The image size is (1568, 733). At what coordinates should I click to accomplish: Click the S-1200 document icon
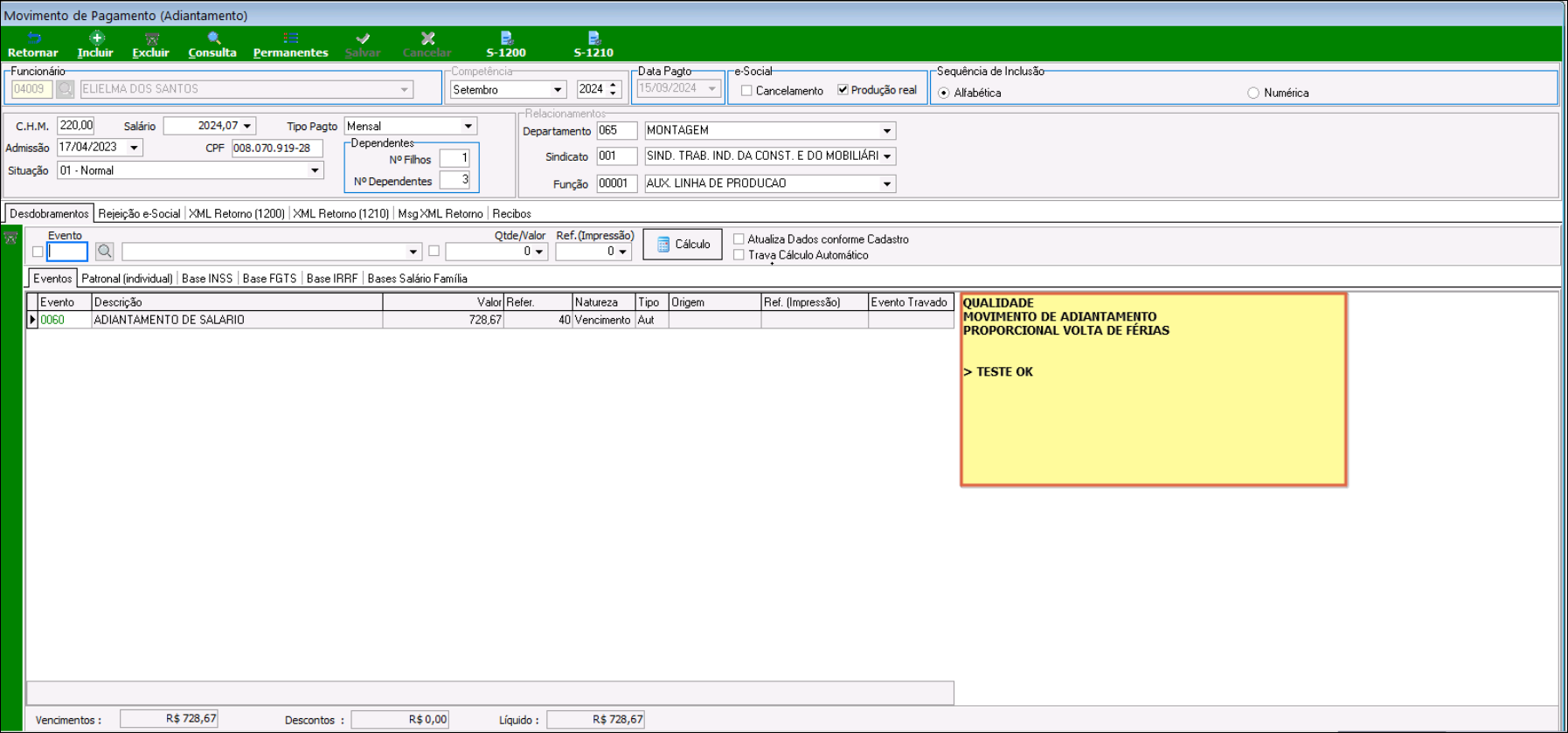506,38
